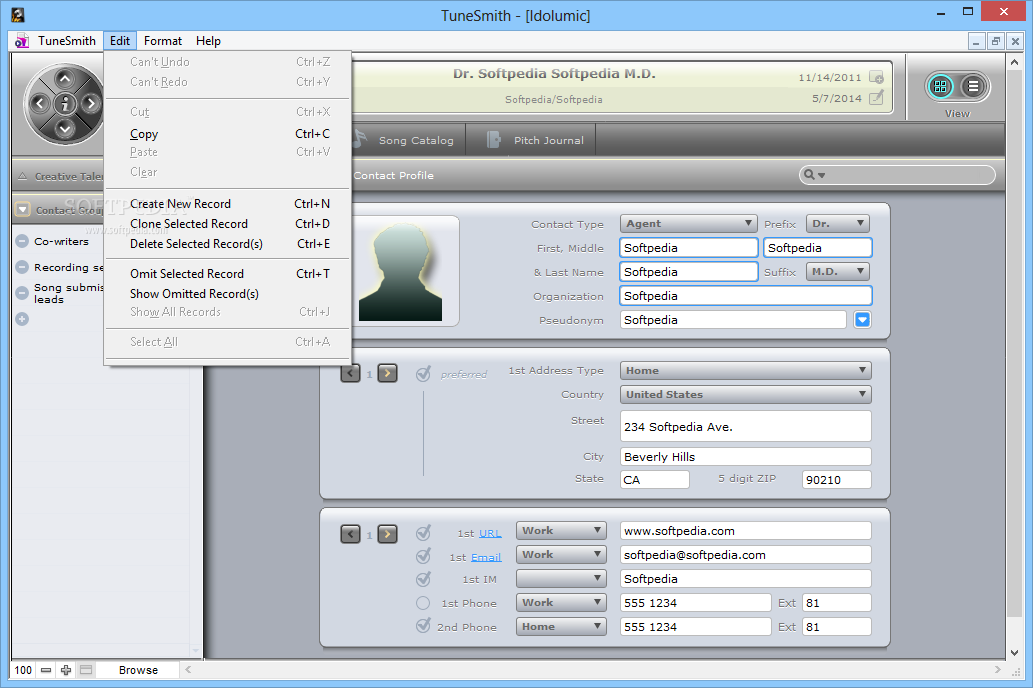Follow the 1st Email link label
The image size is (1033, 688).
[486, 558]
